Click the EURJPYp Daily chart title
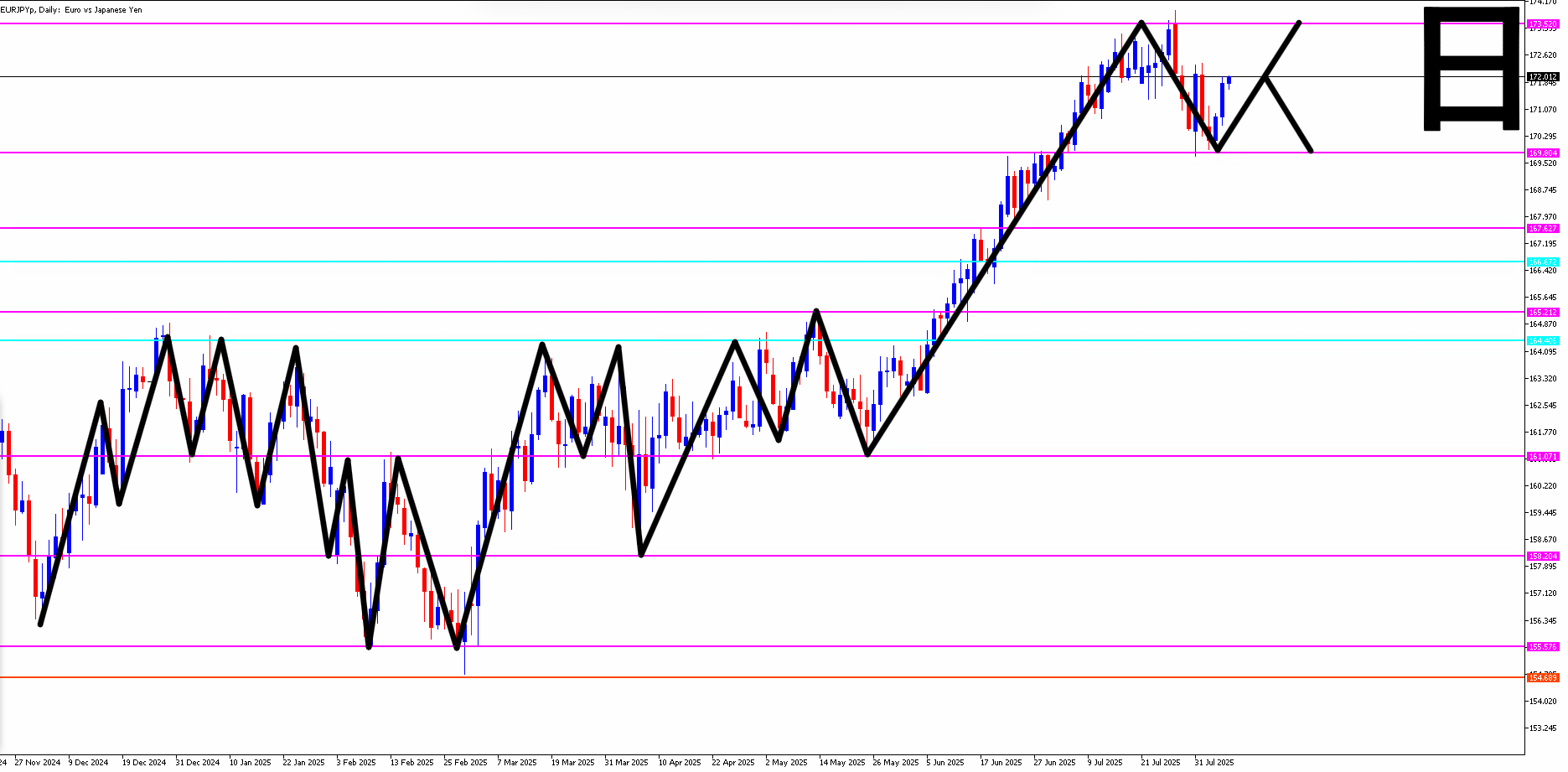1568x772 pixels. tap(72, 10)
